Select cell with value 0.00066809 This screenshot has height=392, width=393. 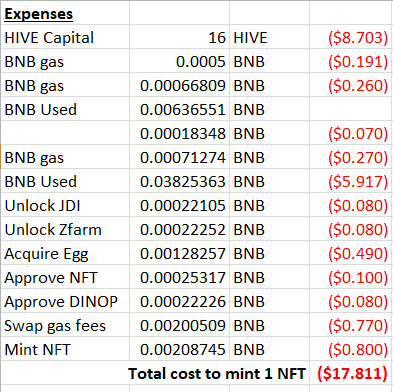[x=179, y=85]
